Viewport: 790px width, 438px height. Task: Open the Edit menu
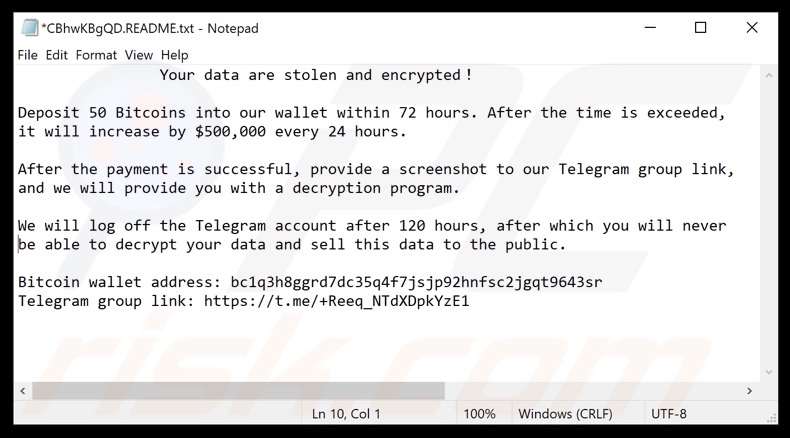tap(57, 55)
